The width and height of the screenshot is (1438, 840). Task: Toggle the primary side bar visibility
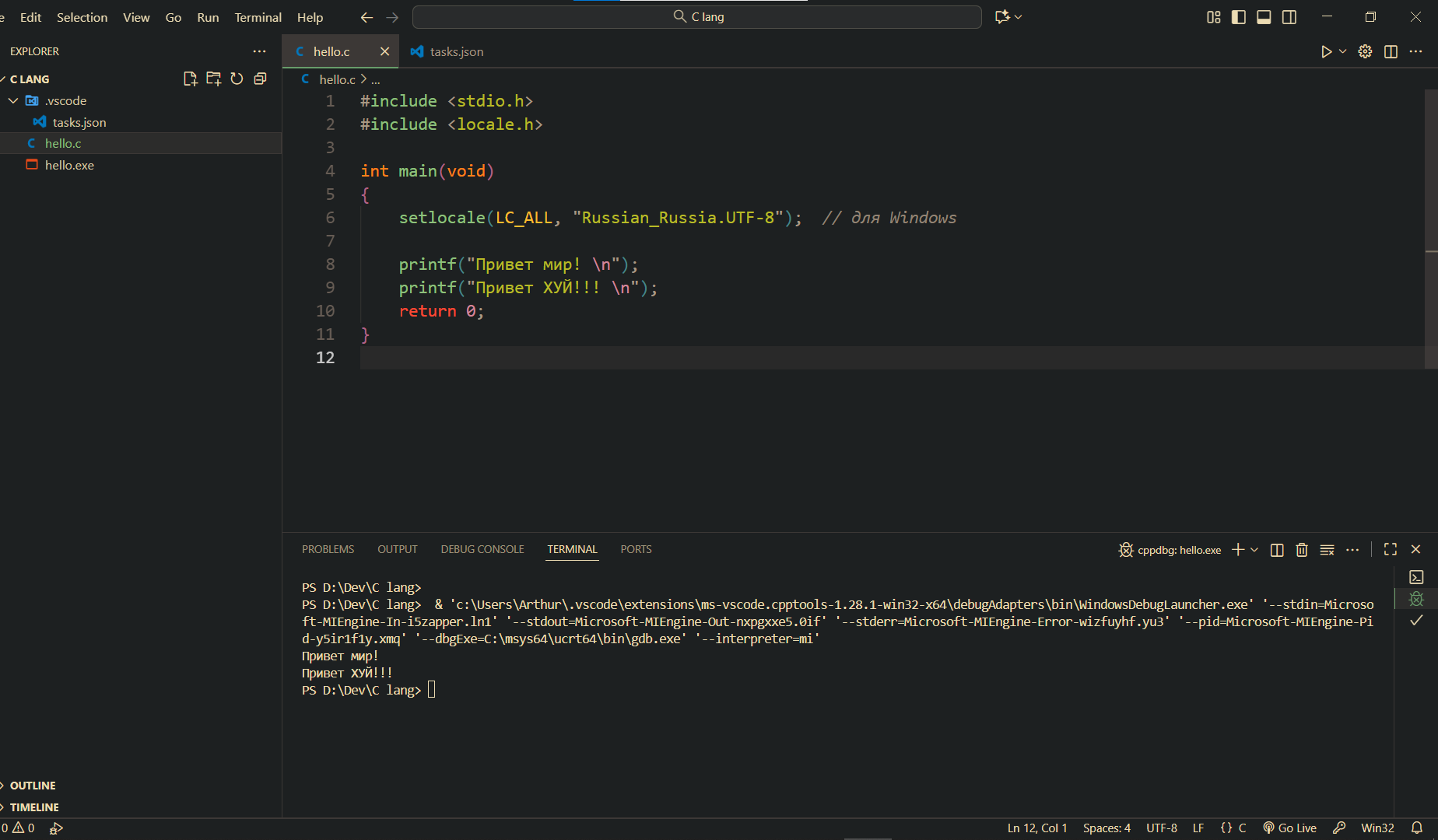click(x=1239, y=17)
